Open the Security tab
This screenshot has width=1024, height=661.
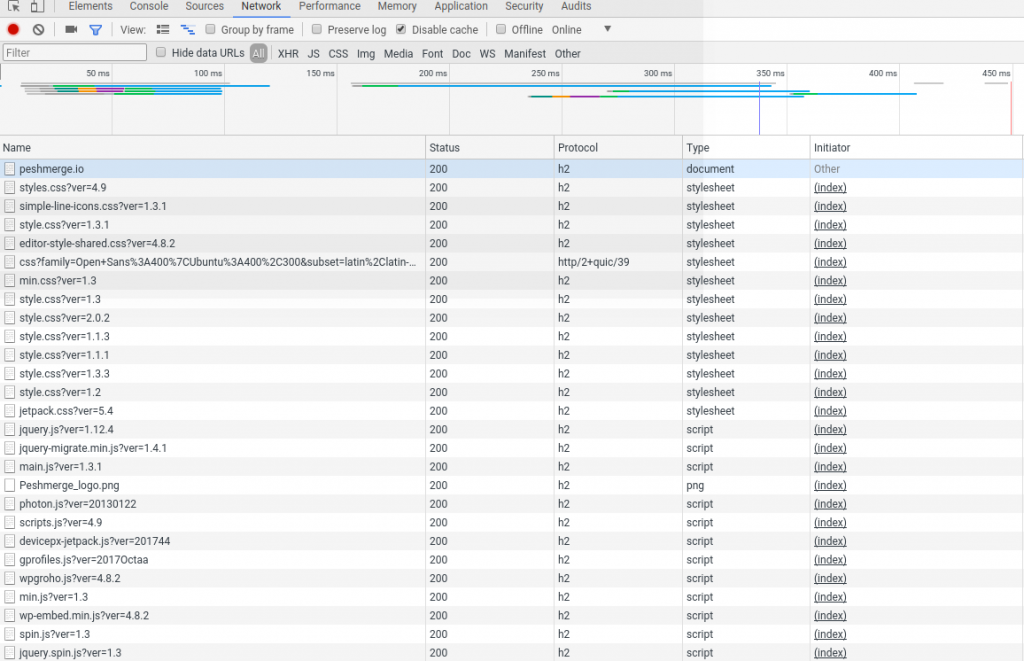[x=524, y=7]
